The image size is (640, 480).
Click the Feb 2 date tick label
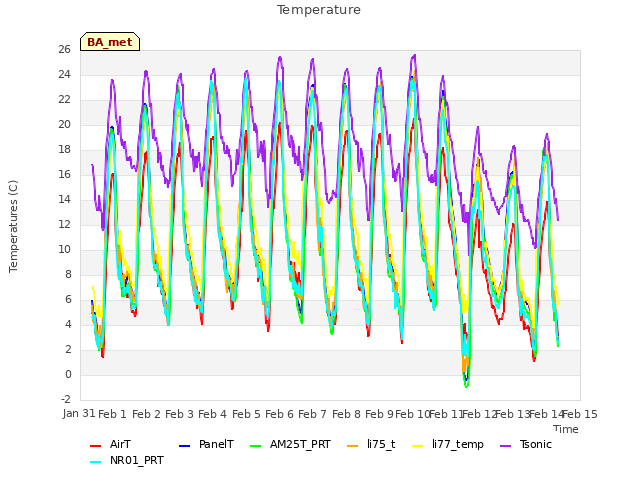[x=146, y=414]
